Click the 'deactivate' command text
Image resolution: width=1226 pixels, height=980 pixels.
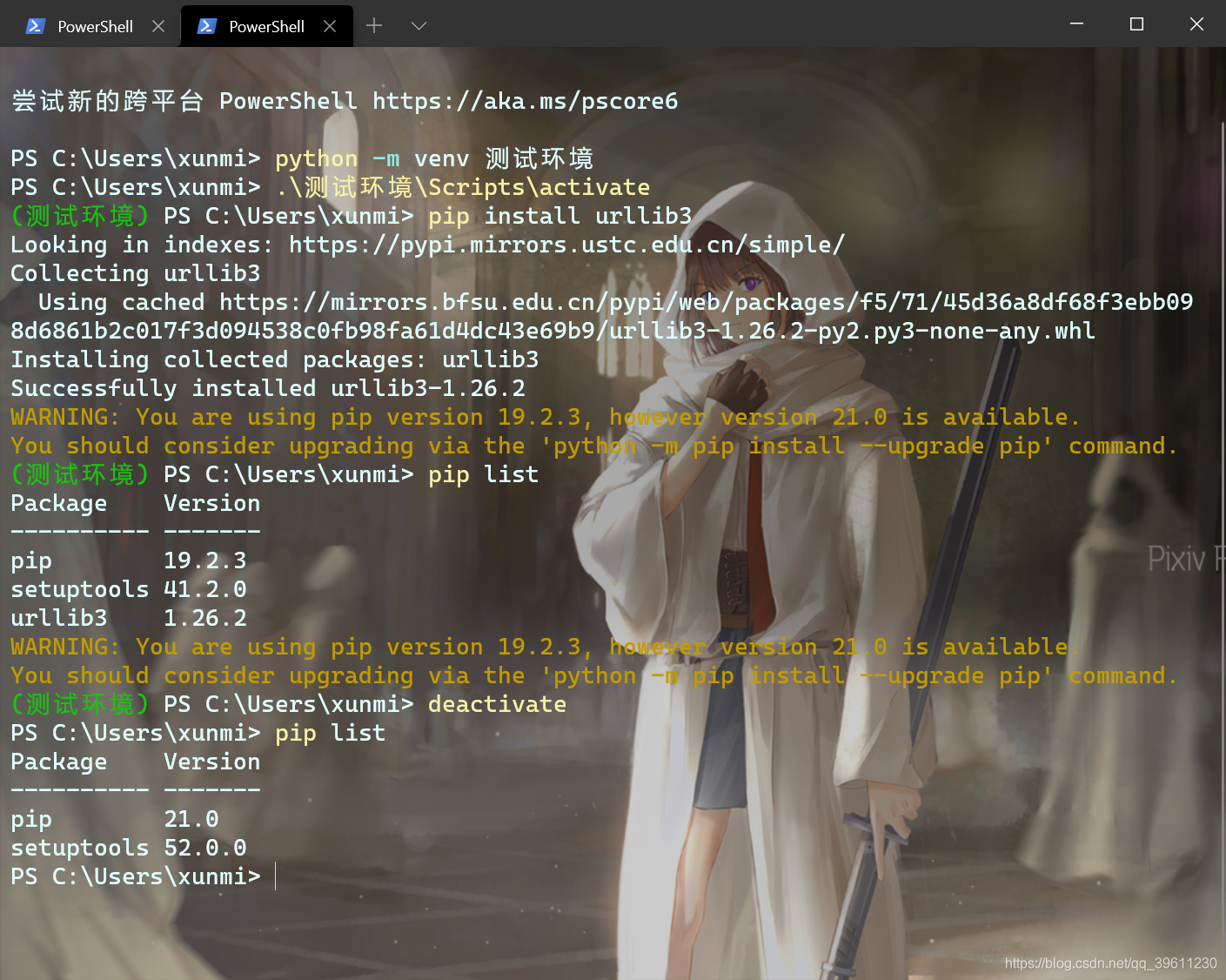pos(497,704)
